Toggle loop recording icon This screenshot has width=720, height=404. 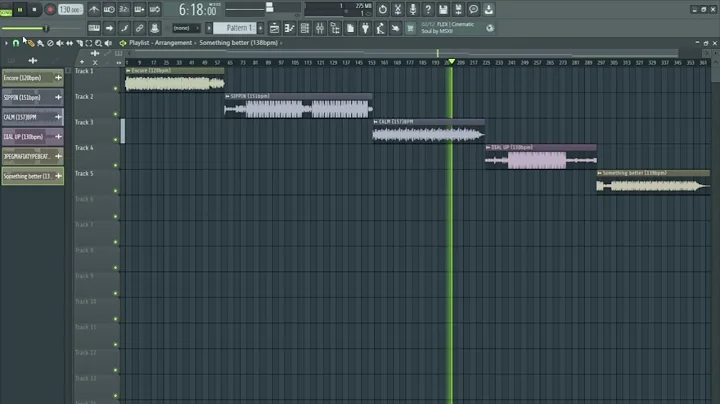pos(155,9)
